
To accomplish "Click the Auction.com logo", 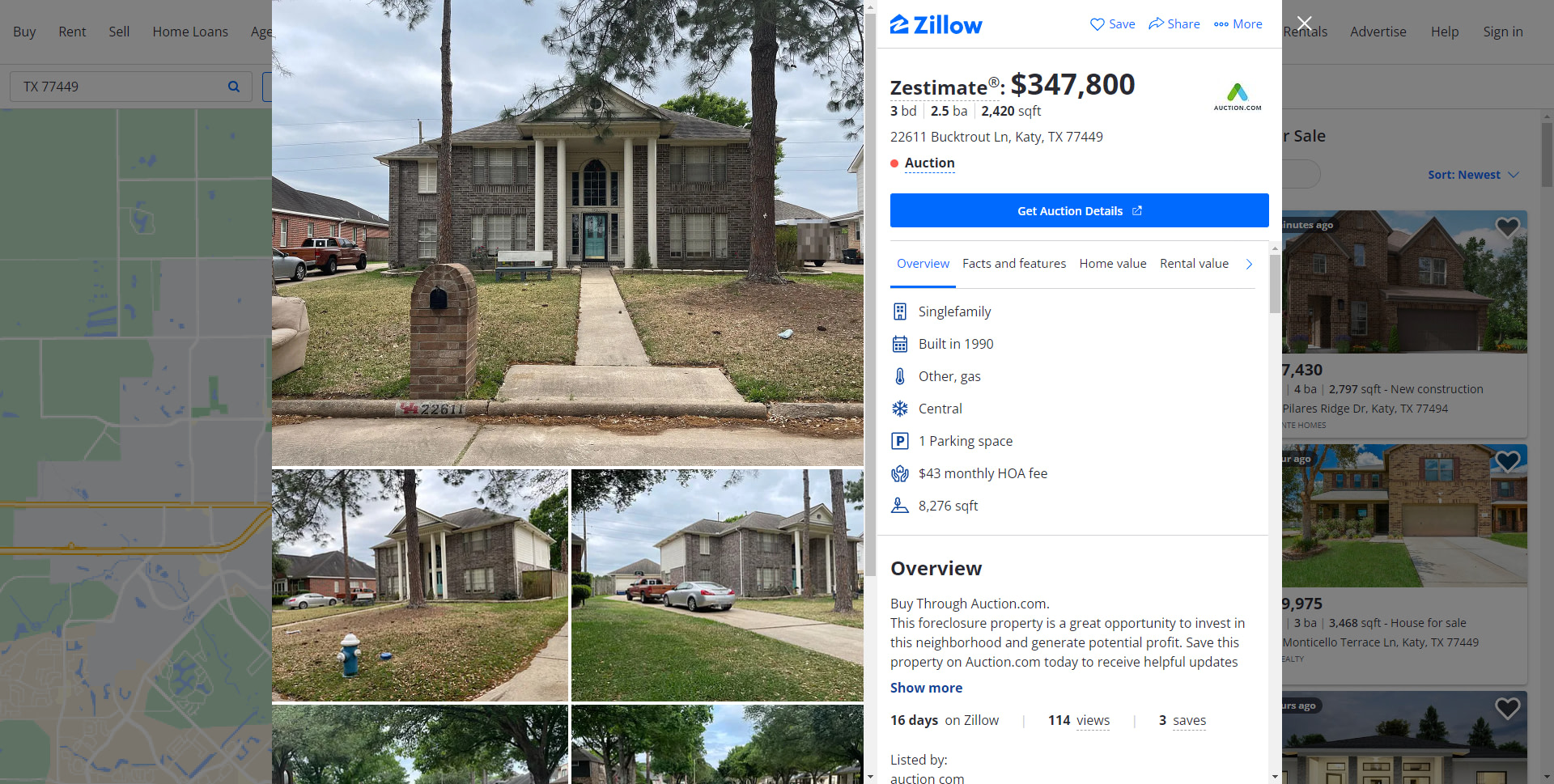I will 1238,96.
